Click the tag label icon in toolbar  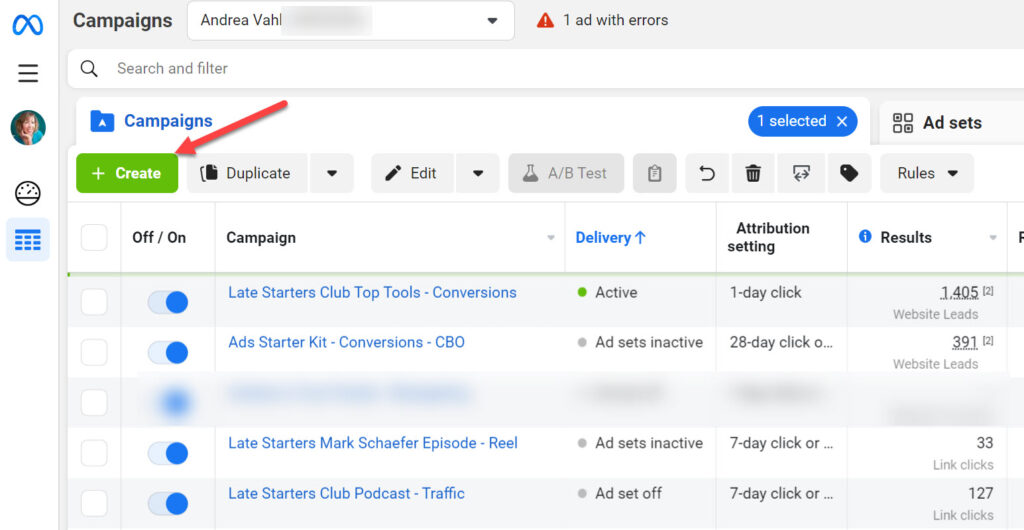(x=849, y=173)
